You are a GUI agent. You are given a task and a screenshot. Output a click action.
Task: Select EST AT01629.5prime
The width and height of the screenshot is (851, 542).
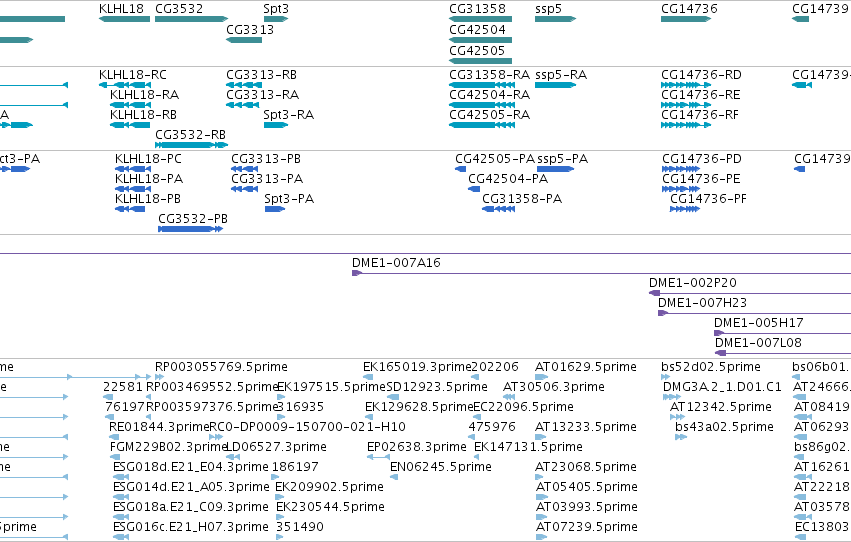(x=541, y=377)
